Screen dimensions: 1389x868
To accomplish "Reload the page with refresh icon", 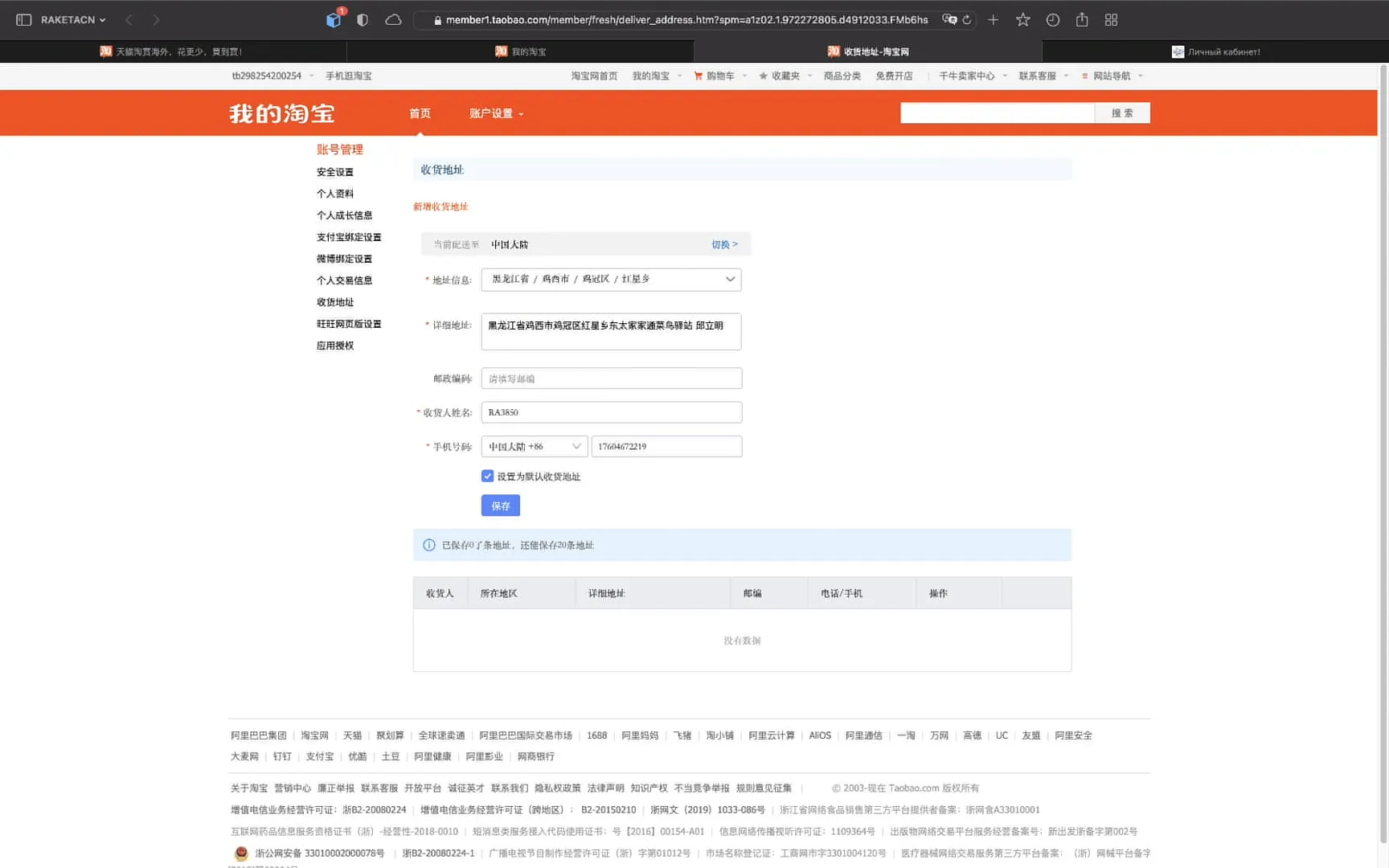I will tap(967, 20).
